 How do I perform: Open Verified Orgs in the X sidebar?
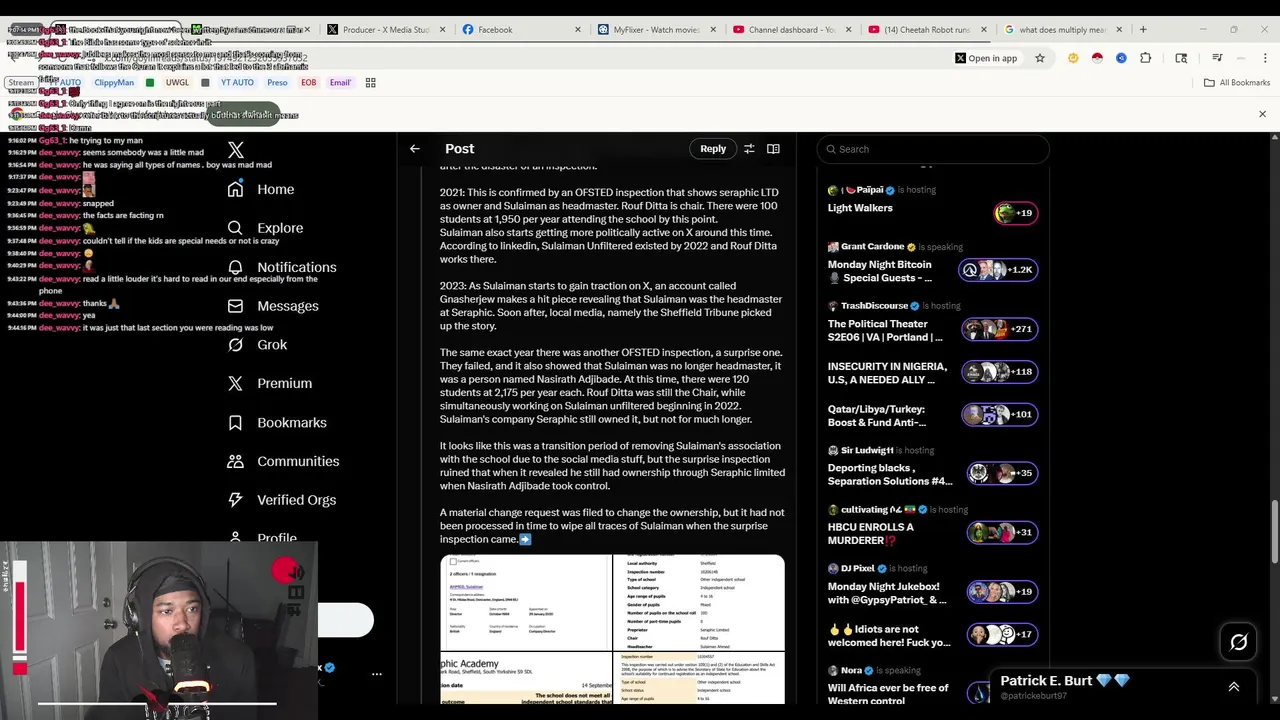click(281, 500)
